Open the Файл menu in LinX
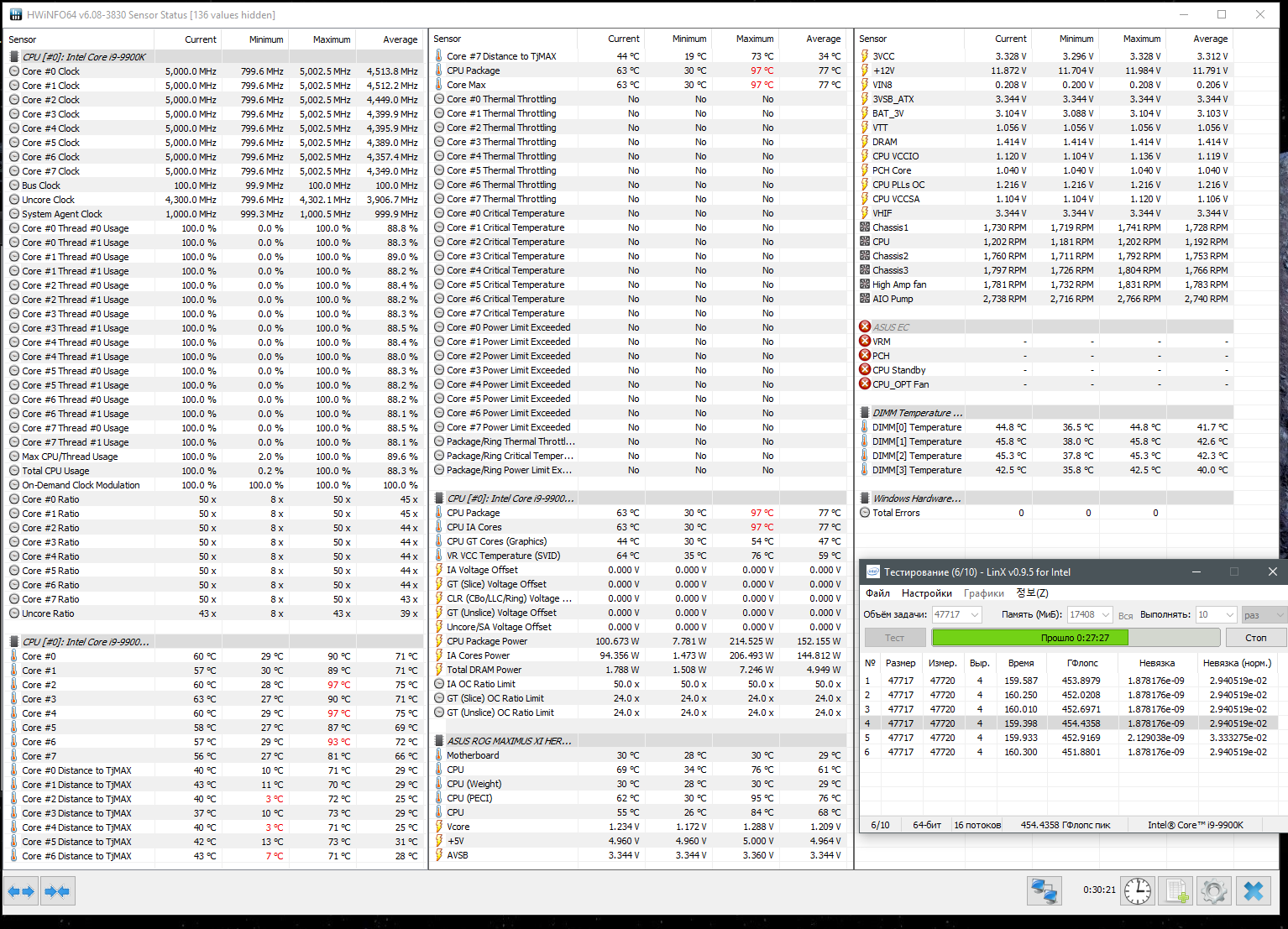 pos(877,593)
